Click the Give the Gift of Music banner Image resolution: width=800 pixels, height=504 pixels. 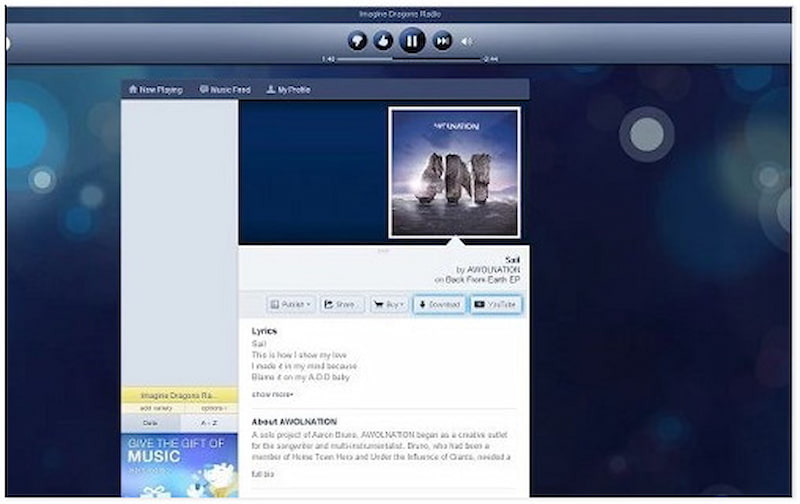pyautogui.click(x=180, y=465)
